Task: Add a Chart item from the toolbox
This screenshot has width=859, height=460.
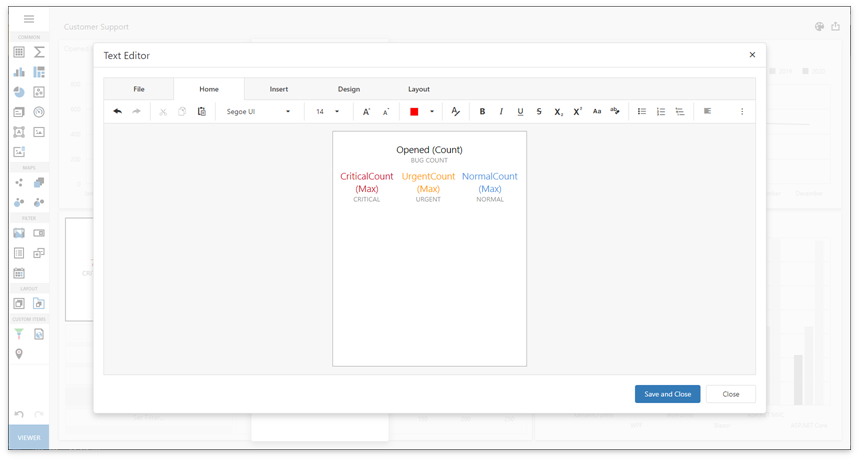Action: pos(19,72)
